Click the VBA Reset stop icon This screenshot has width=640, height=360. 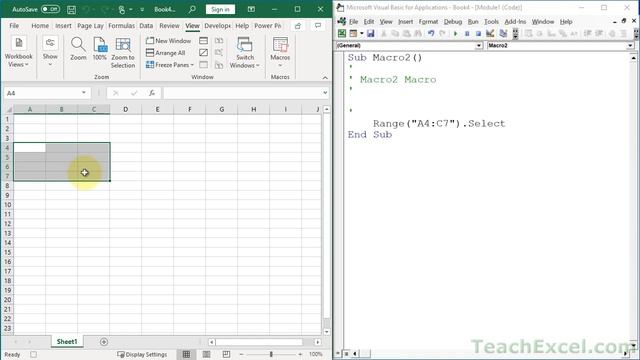(x=478, y=33)
